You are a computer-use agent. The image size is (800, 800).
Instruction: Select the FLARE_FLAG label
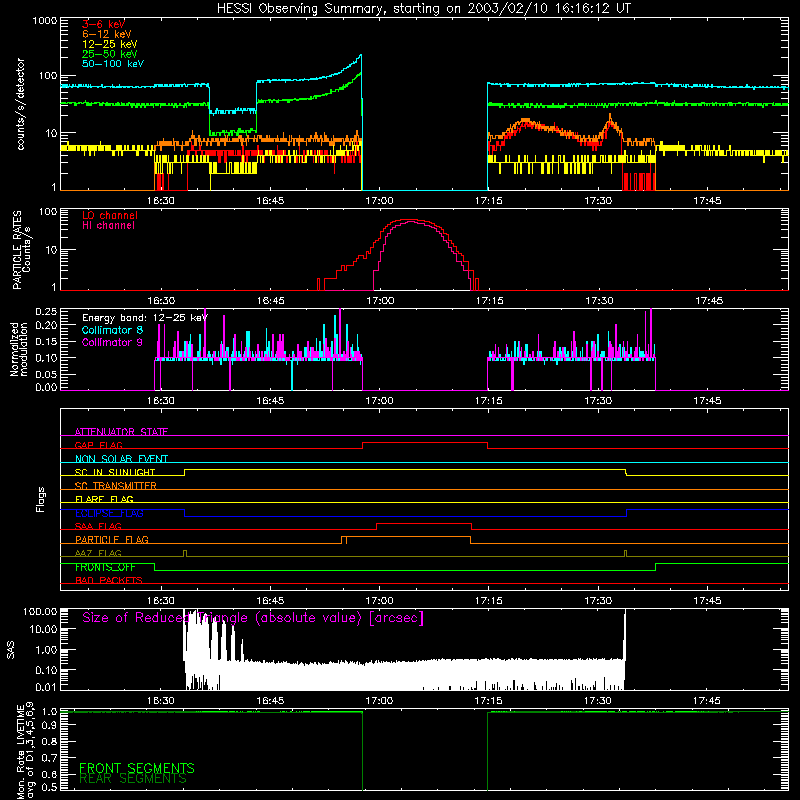(104, 499)
